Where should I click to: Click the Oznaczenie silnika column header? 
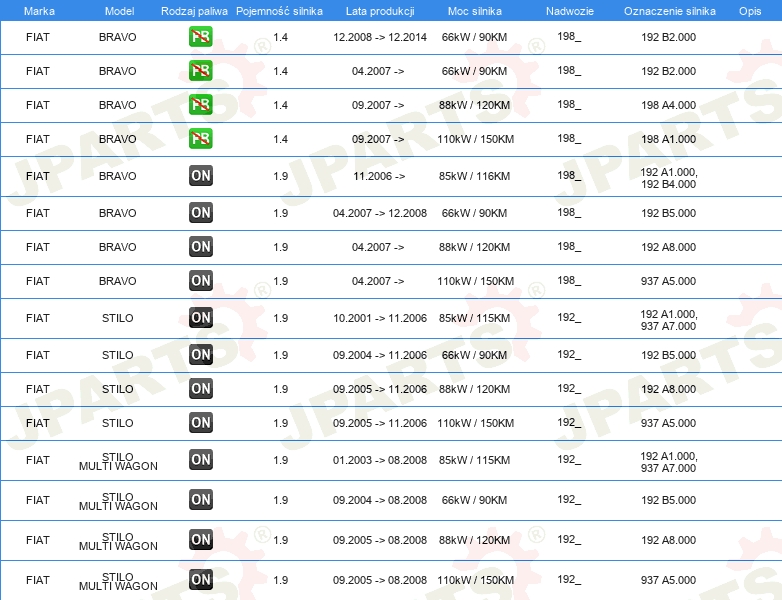[669, 11]
